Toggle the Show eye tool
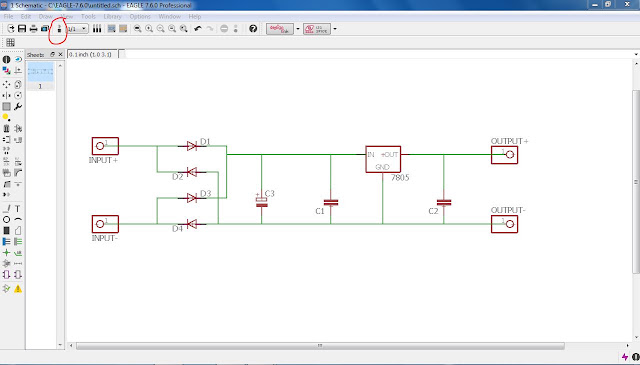The width and height of the screenshot is (640, 365). click(18, 60)
